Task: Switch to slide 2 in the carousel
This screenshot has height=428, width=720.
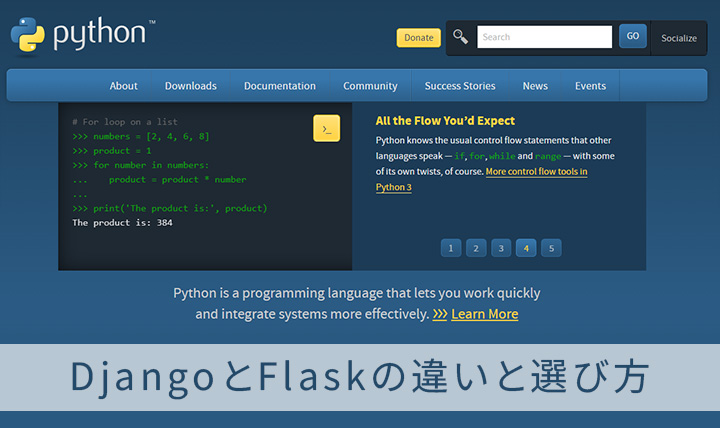Action: tap(476, 248)
